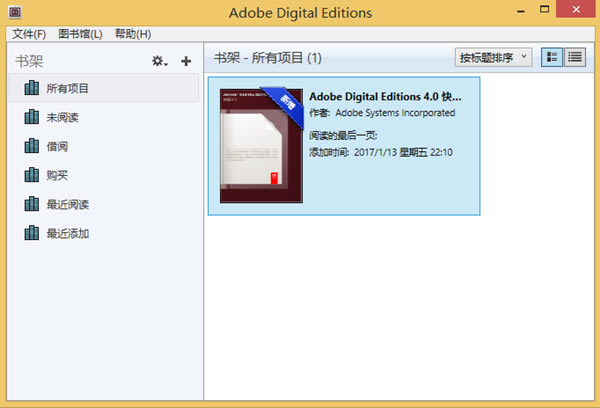Click the 最近阅读 bookshelf icon
The width and height of the screenshot is (600, 408).
(31, 204)
